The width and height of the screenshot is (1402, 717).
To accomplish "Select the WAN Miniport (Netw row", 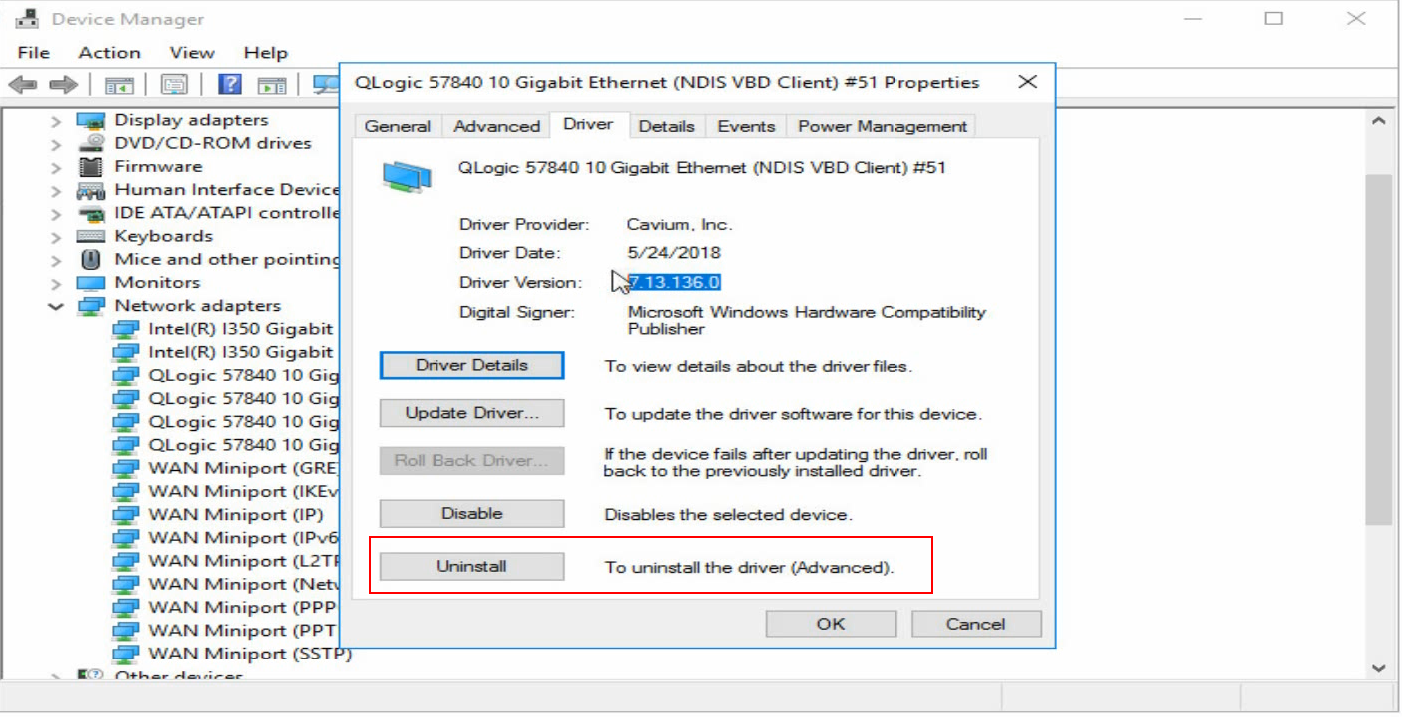I will pyautogui.click(x=226, y=584).
